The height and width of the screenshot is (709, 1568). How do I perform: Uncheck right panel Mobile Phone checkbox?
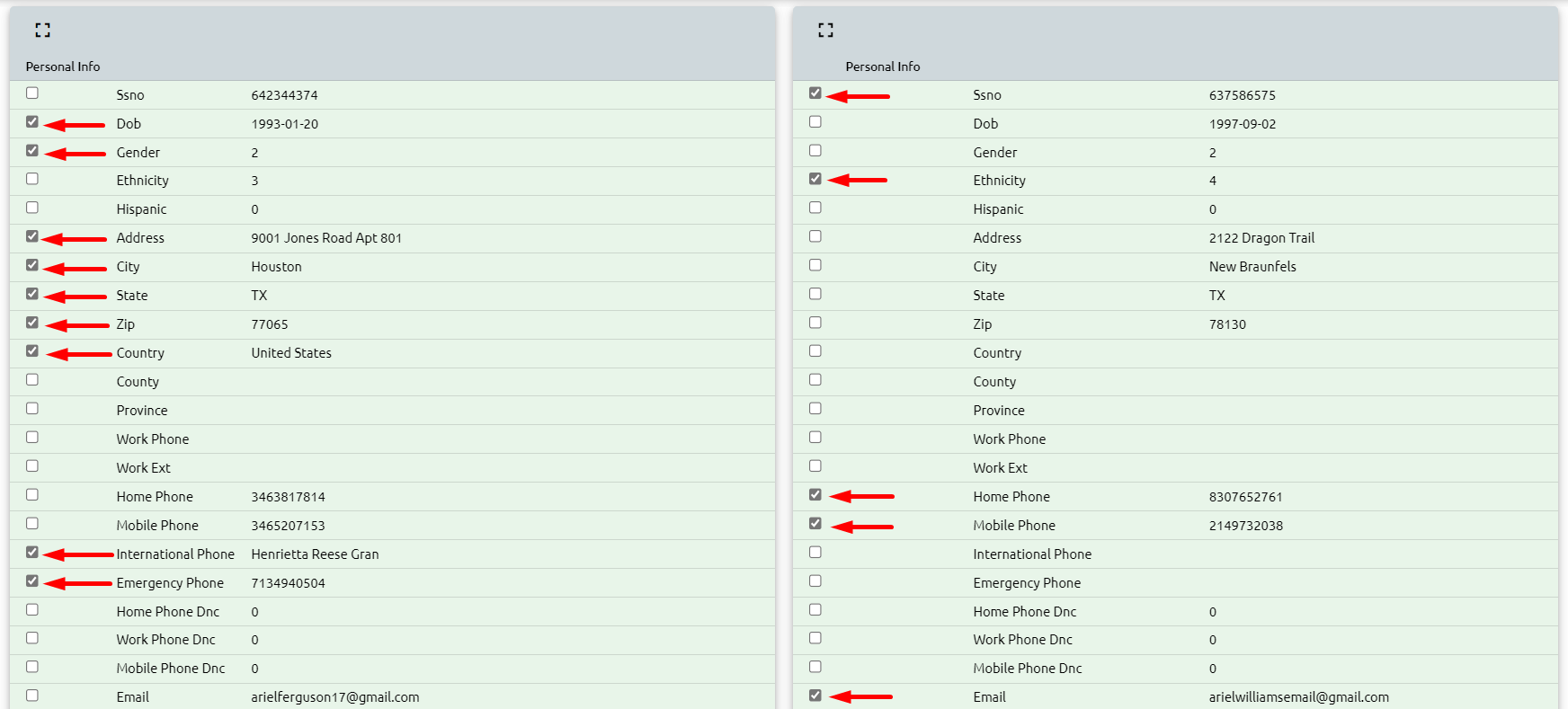pyautogui.click(x=815, y=524)
